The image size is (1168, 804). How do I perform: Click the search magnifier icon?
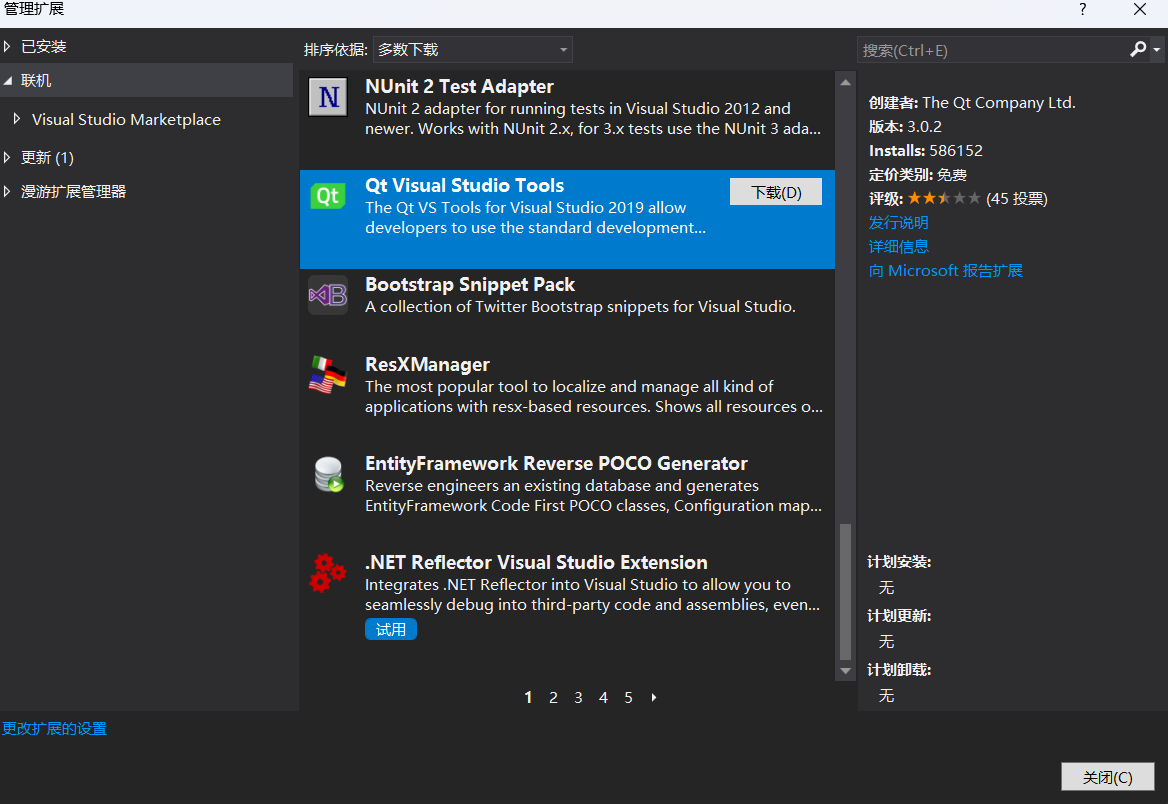point(1137,50)
